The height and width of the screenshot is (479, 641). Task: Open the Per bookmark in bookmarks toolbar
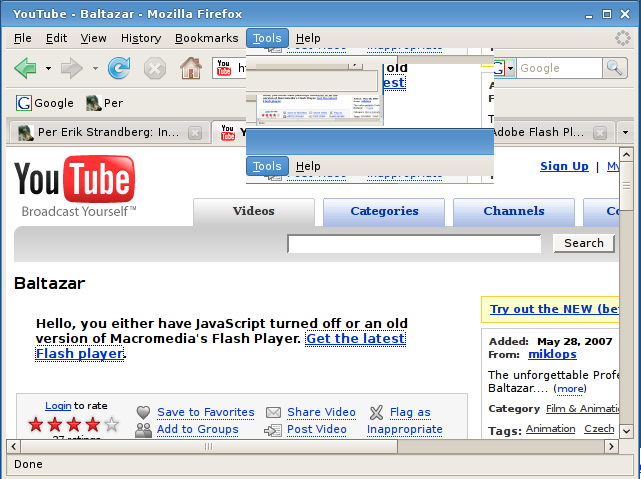[x=105, y=103]
